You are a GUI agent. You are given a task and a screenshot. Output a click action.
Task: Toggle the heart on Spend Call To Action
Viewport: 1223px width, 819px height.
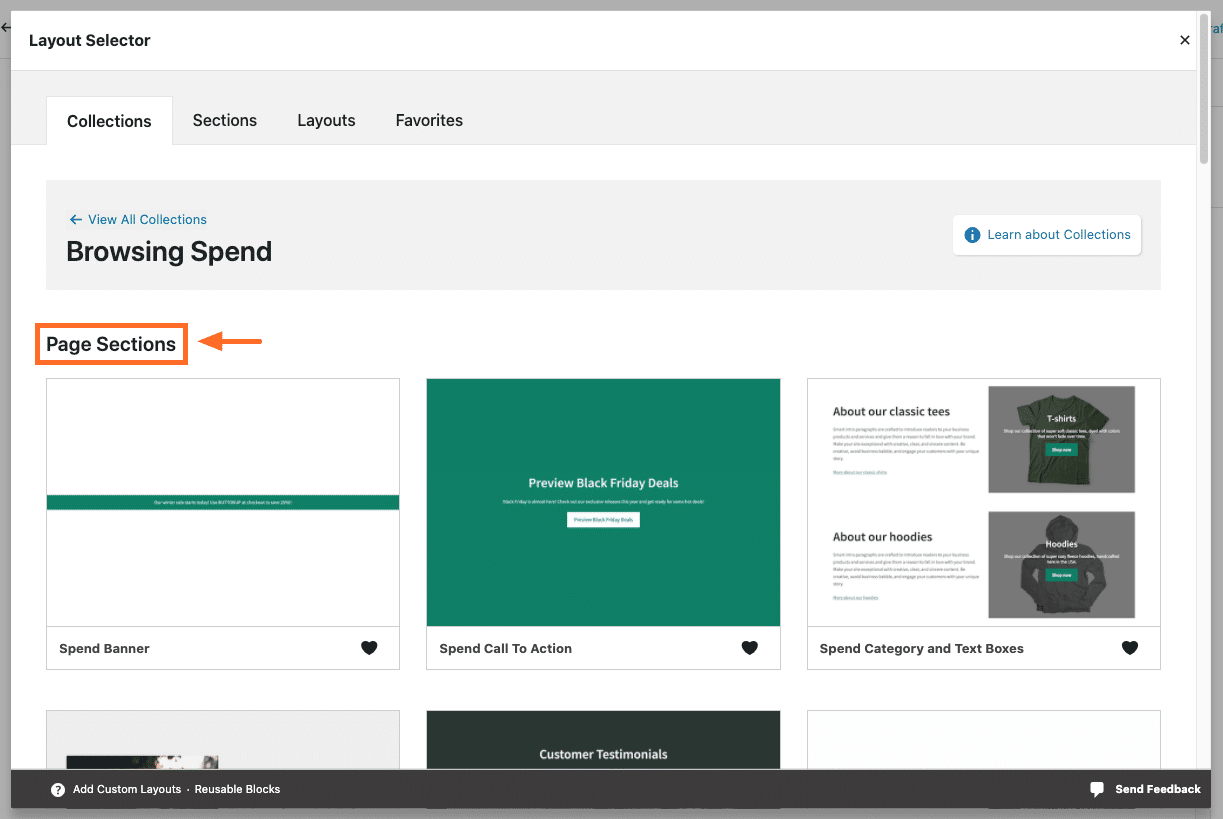750,648
